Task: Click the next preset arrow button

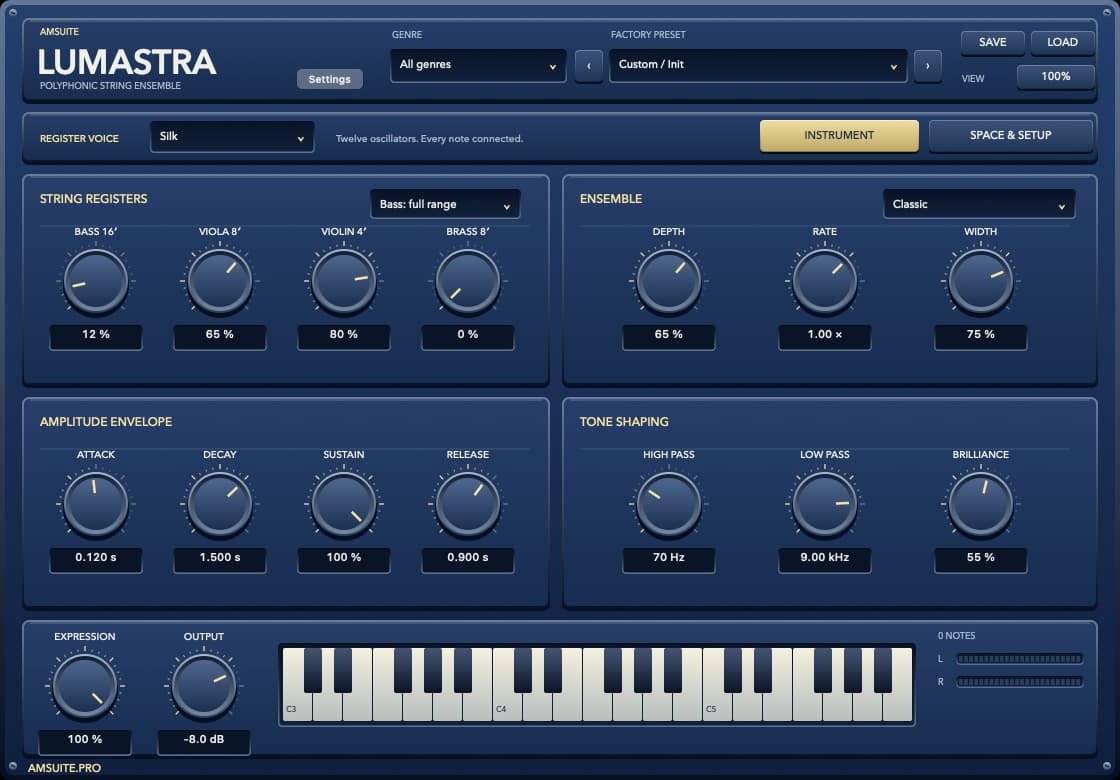Action: [927, 66]
